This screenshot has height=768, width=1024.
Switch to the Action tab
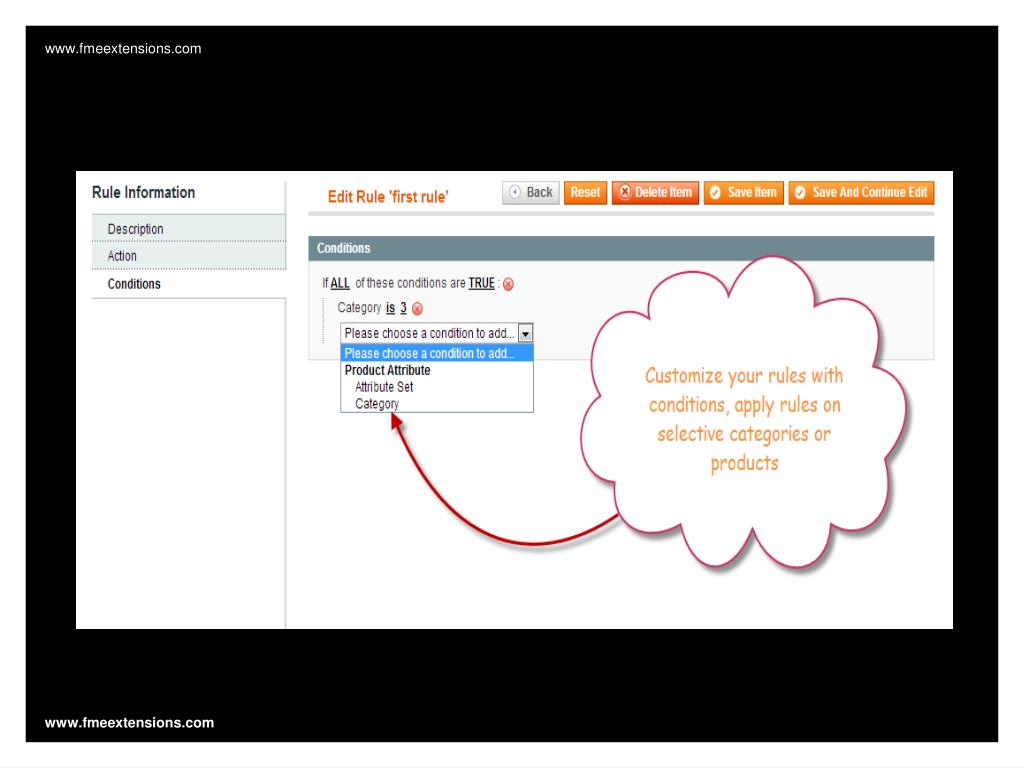coord(189,256)
